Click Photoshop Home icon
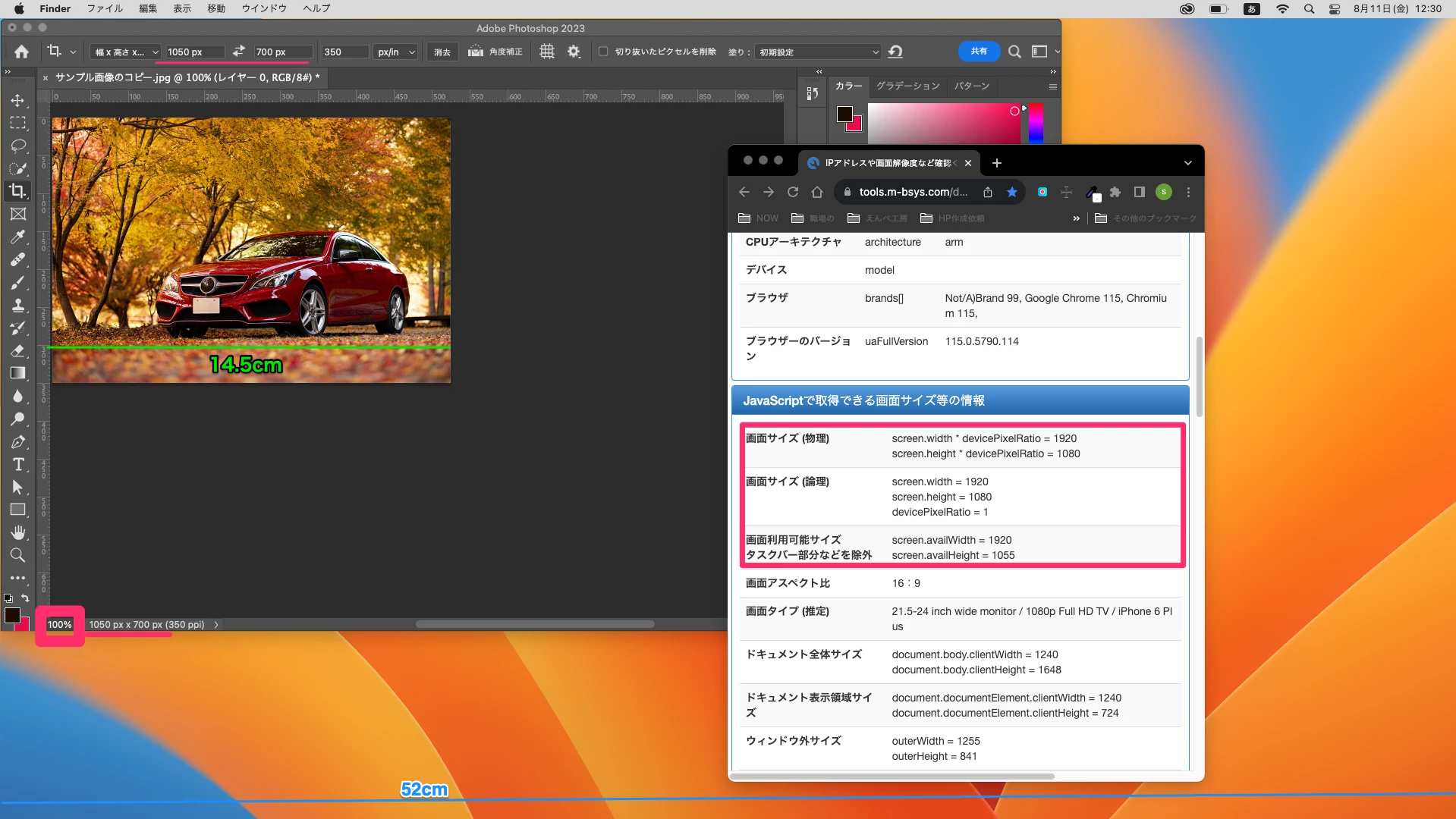 point(21,52)
